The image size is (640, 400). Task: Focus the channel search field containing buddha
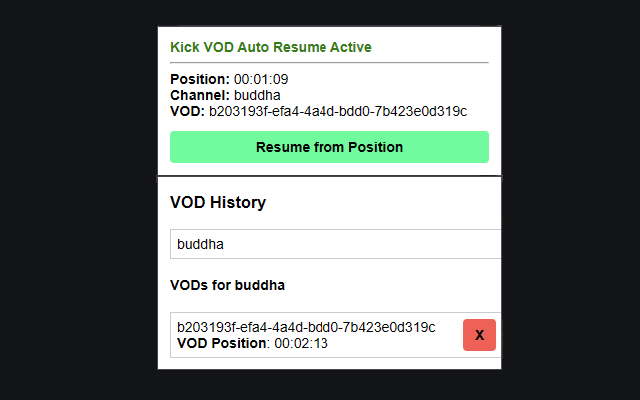(x=335, y=244)
